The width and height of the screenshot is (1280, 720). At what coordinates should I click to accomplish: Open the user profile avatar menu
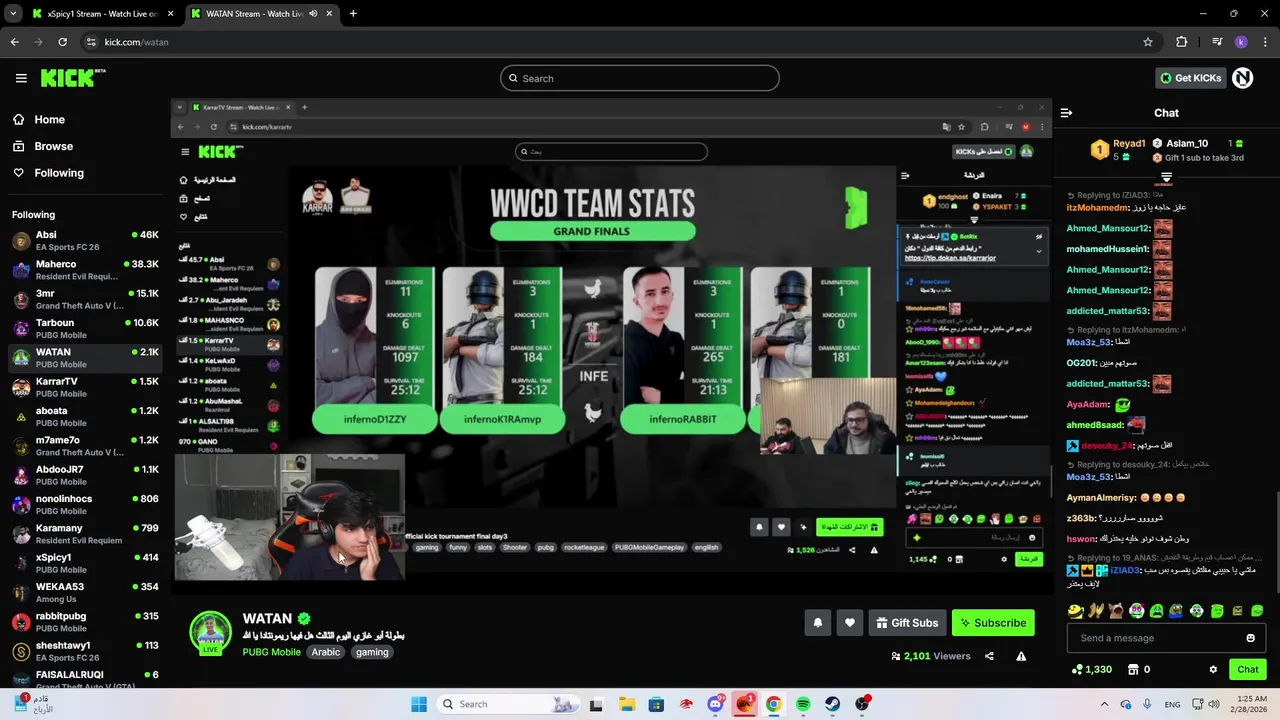tap(1243, 78)
